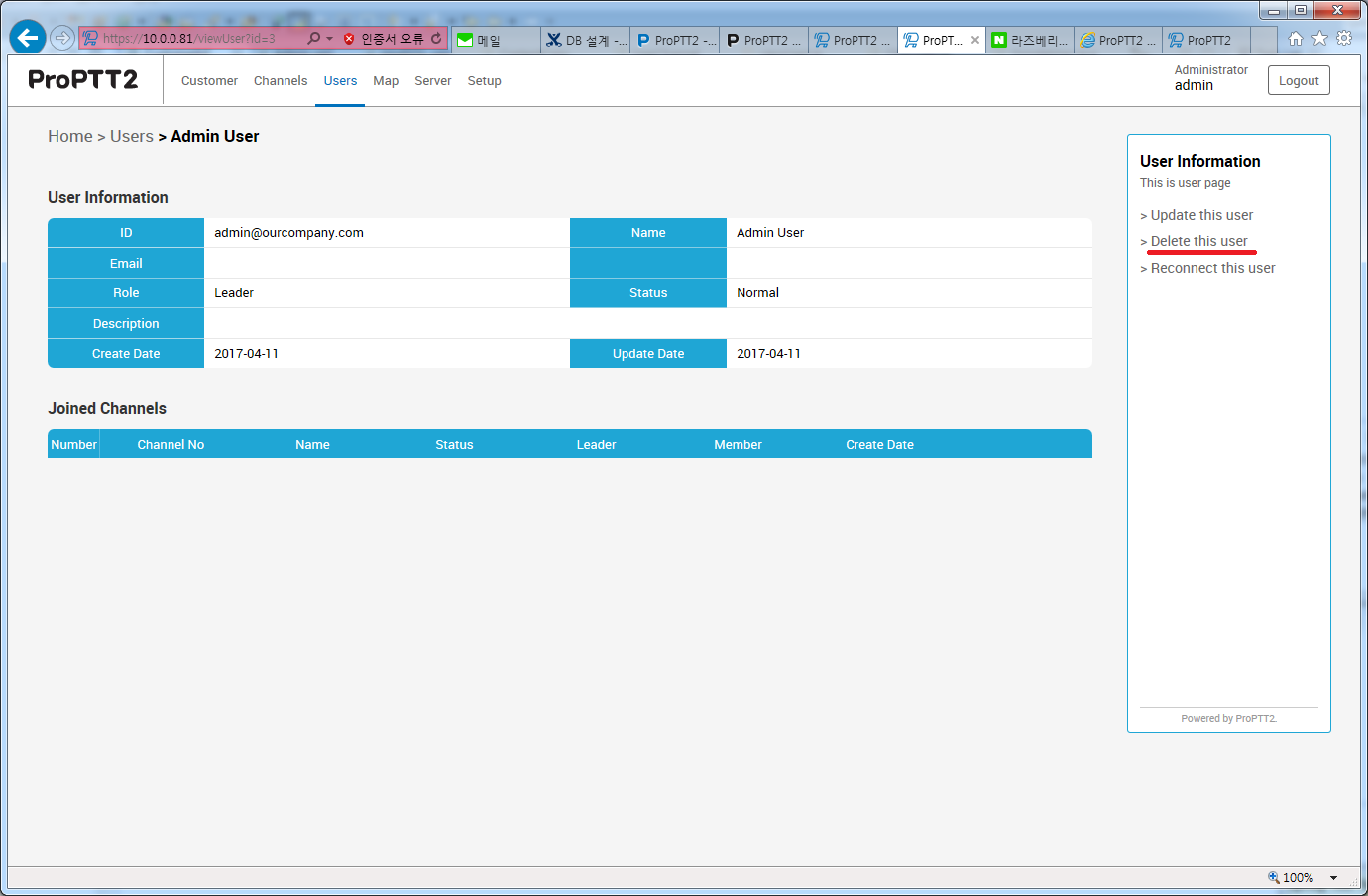Expand the address bar autocomplete dropdown arrow
Viewport: 1368px width, 896px height.
coord(329,39)
